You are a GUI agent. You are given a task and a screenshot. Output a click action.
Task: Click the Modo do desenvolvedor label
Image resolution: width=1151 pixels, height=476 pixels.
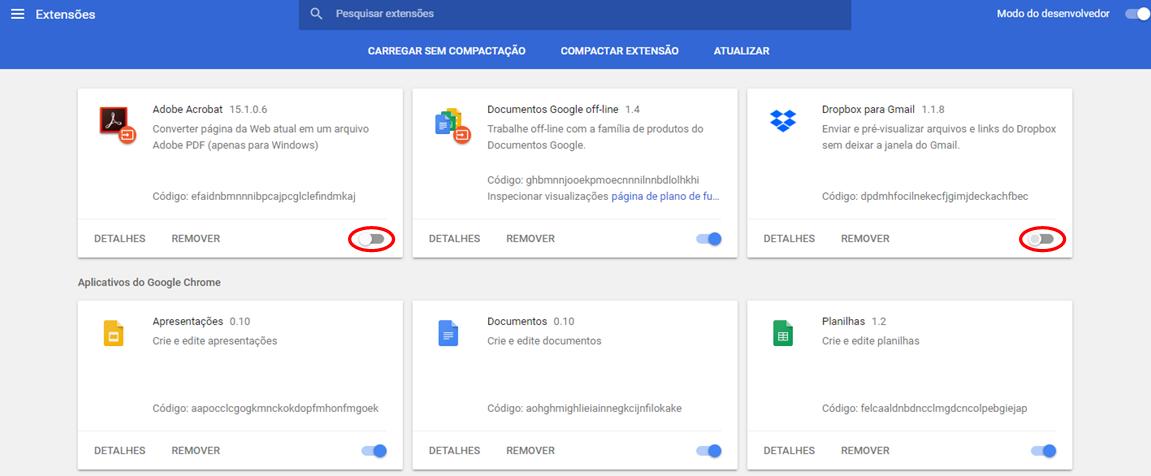1053,14
